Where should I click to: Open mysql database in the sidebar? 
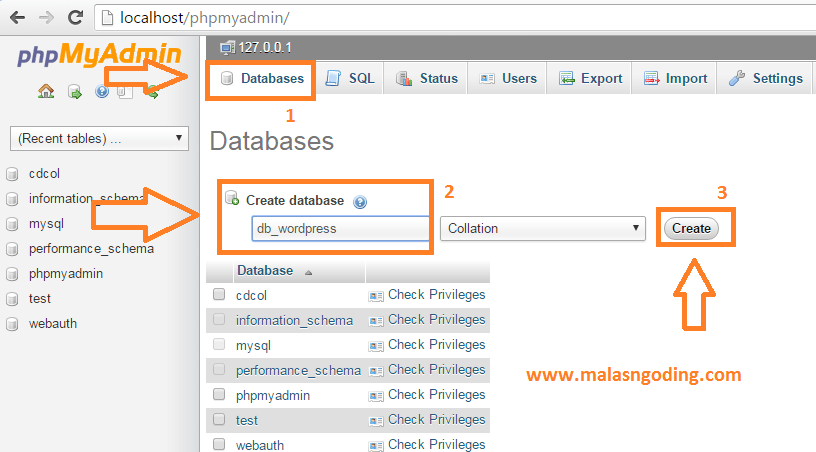46,224
